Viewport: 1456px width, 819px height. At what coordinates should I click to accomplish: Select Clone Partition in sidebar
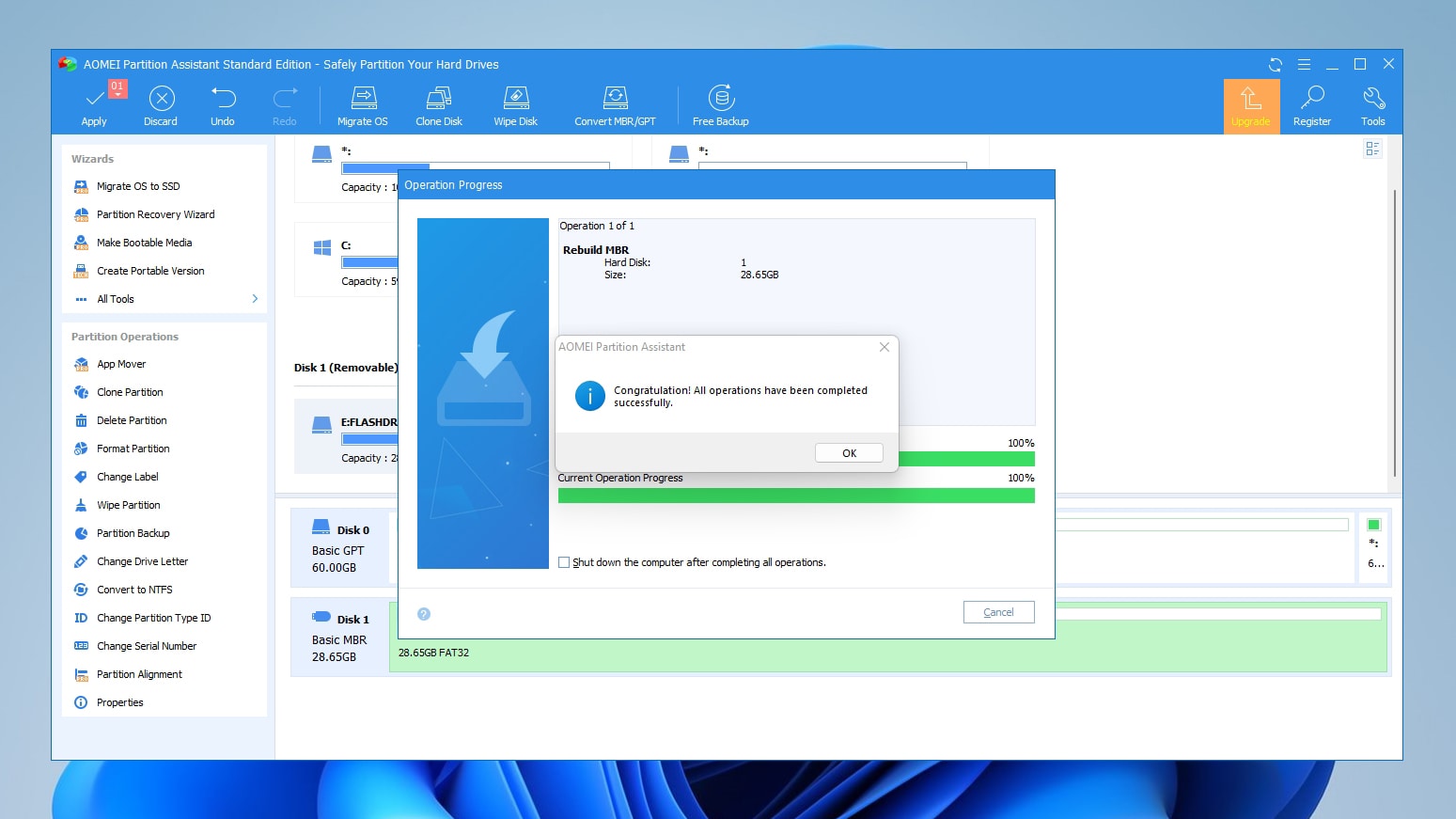tap(130, 392)
